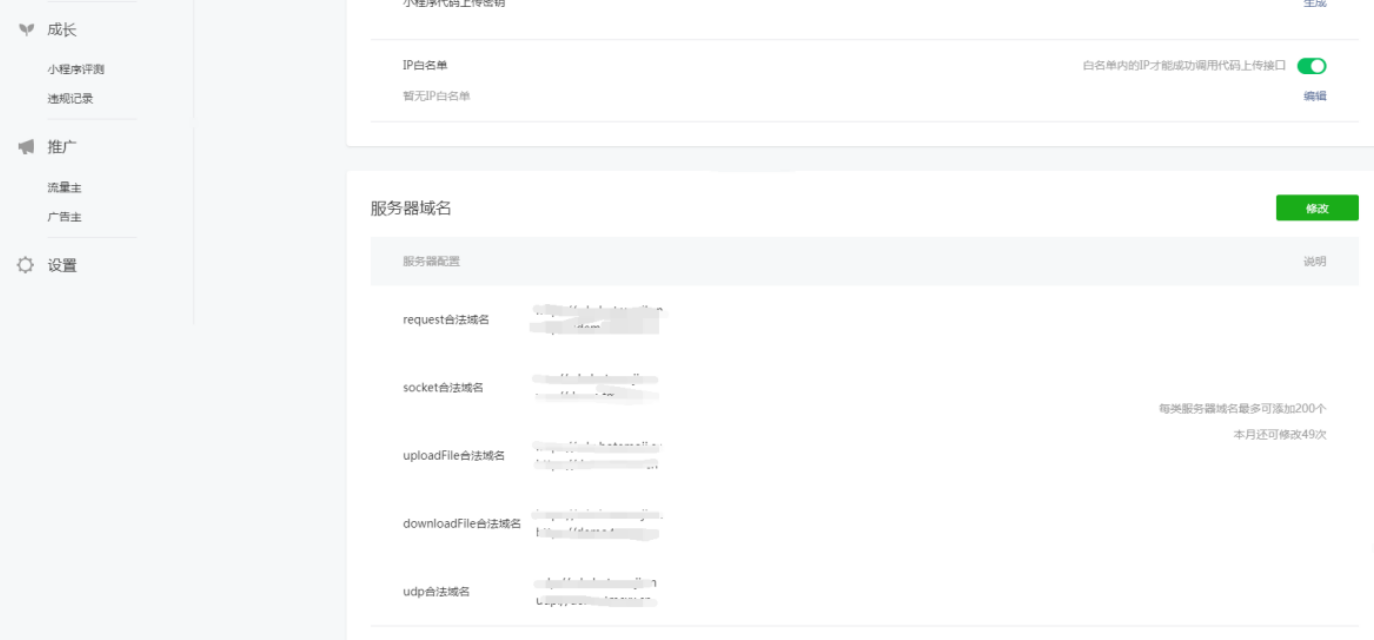Click the 推广 megaphone icon
1374x640 pixels.
pos(26,147)
